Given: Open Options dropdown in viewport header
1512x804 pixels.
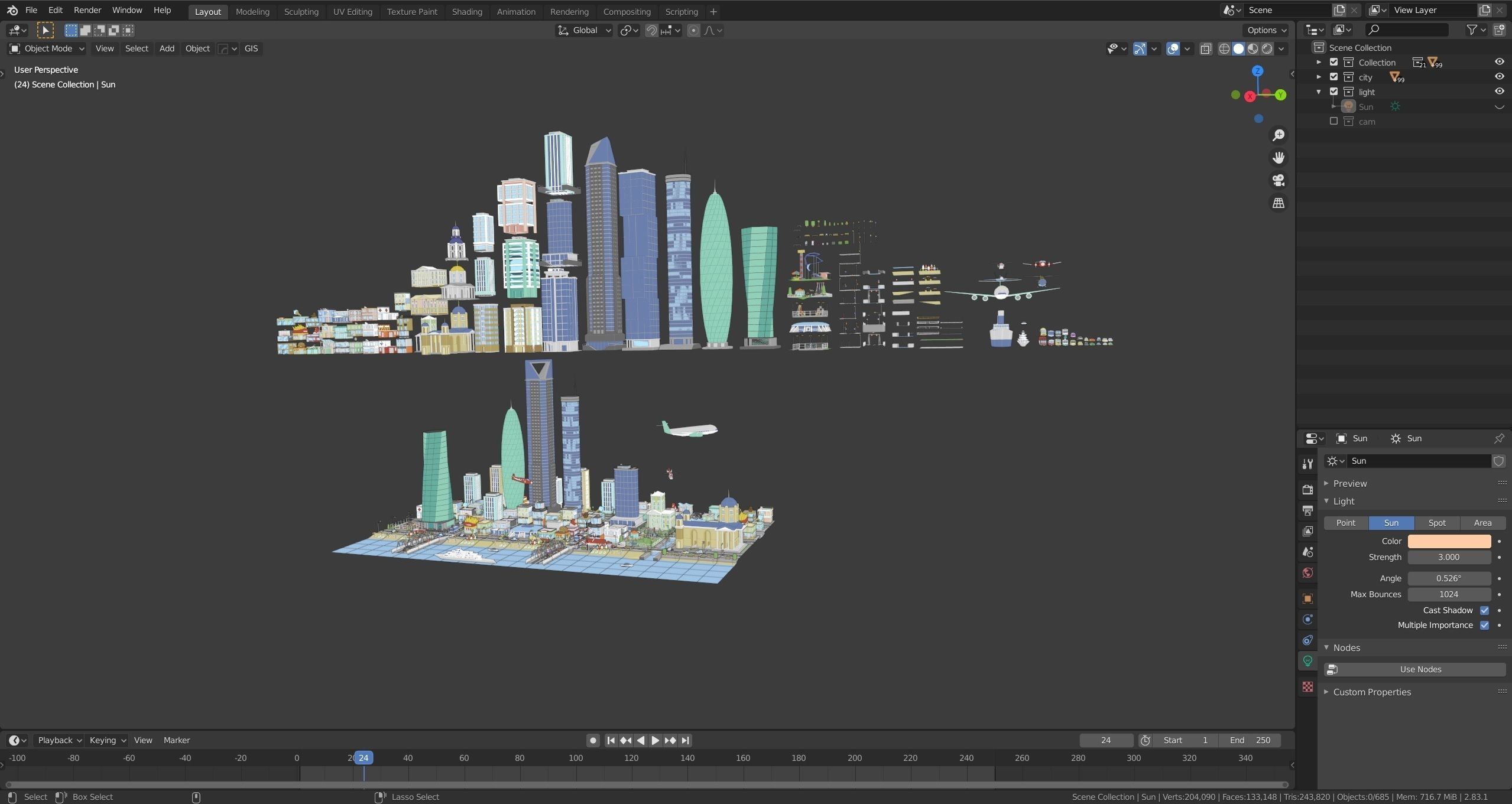Looking at the screenshot, I should point(1266,30).
